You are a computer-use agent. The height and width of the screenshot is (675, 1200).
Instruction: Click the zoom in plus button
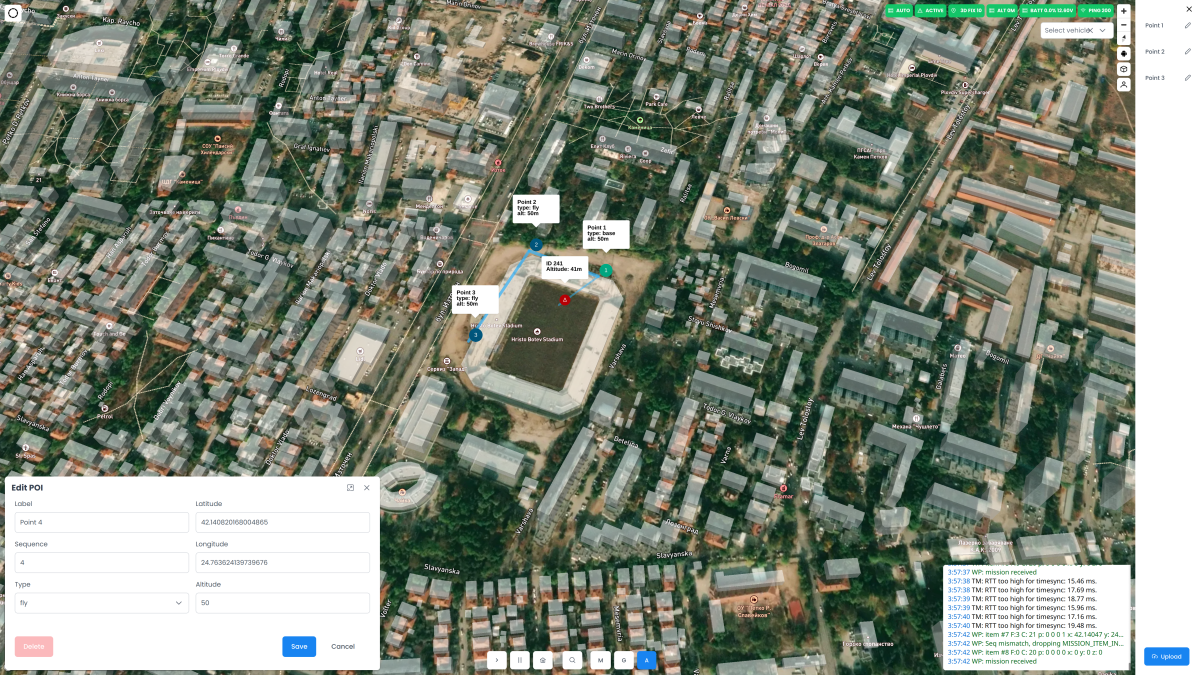coord(1124,11)
